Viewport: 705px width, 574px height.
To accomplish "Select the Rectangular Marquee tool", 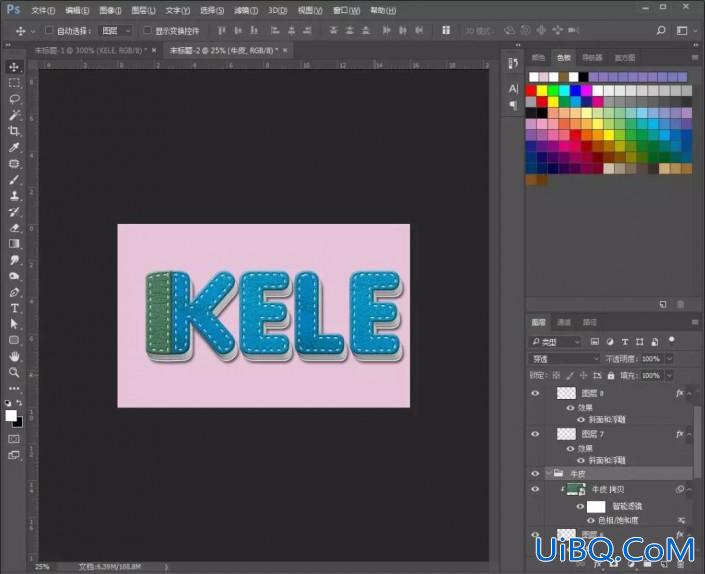I will coord(14,83).
